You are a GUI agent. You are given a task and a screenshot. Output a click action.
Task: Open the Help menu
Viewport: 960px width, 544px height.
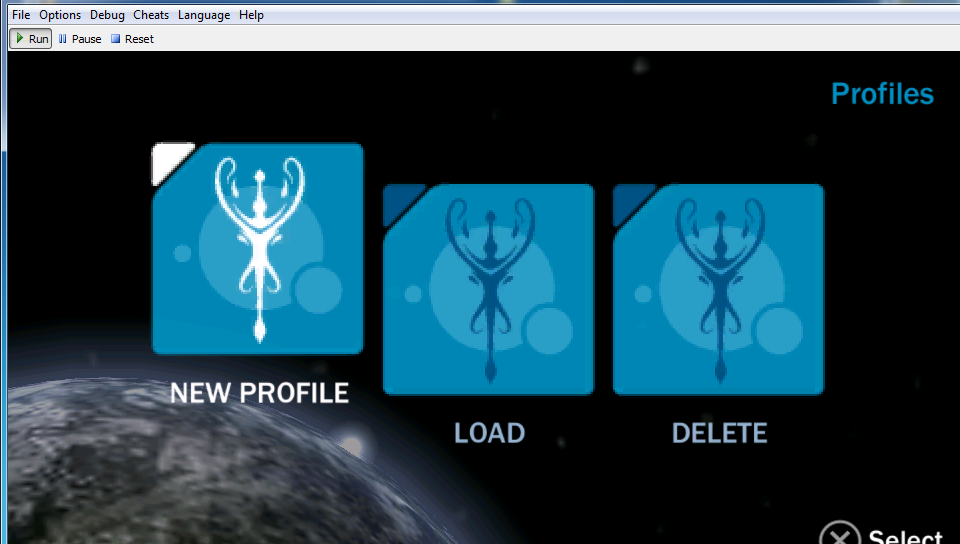(251, 15)
